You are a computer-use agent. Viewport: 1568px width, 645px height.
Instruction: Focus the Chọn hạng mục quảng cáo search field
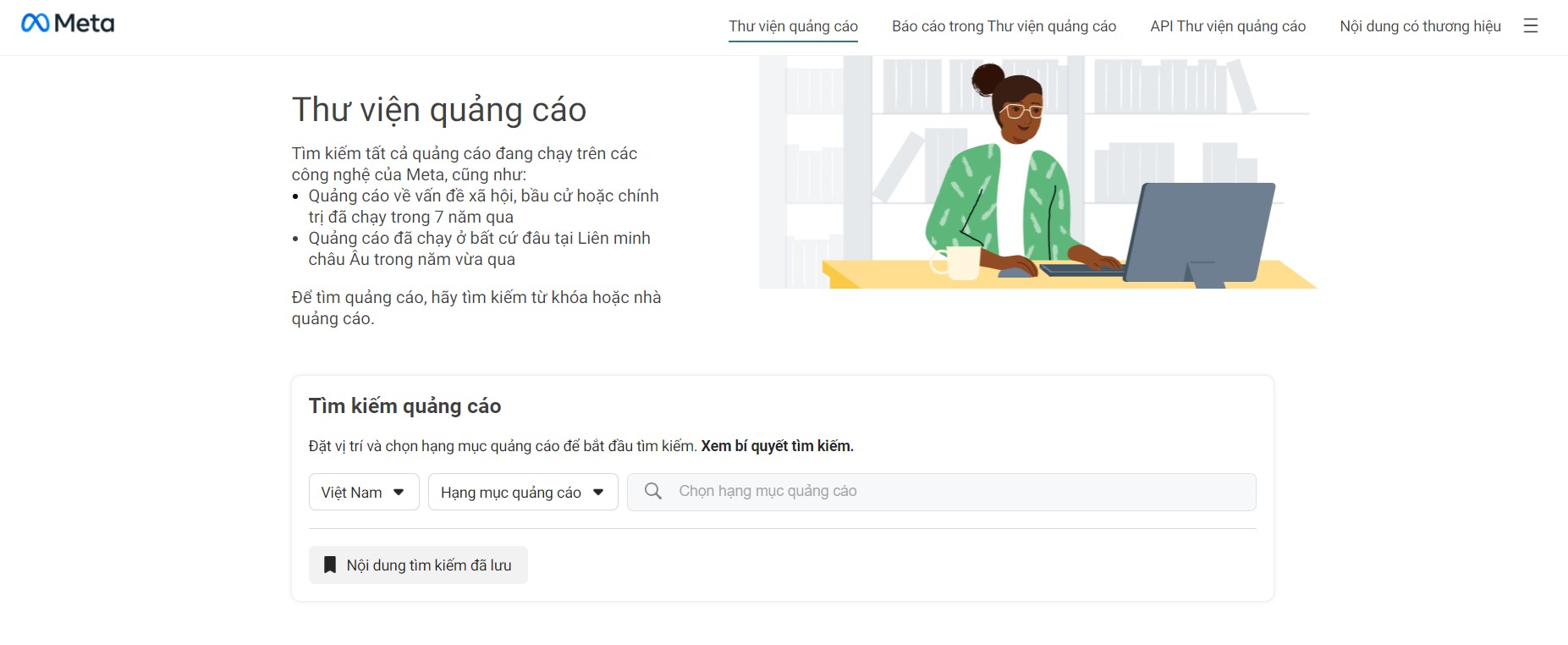point(941,492)
